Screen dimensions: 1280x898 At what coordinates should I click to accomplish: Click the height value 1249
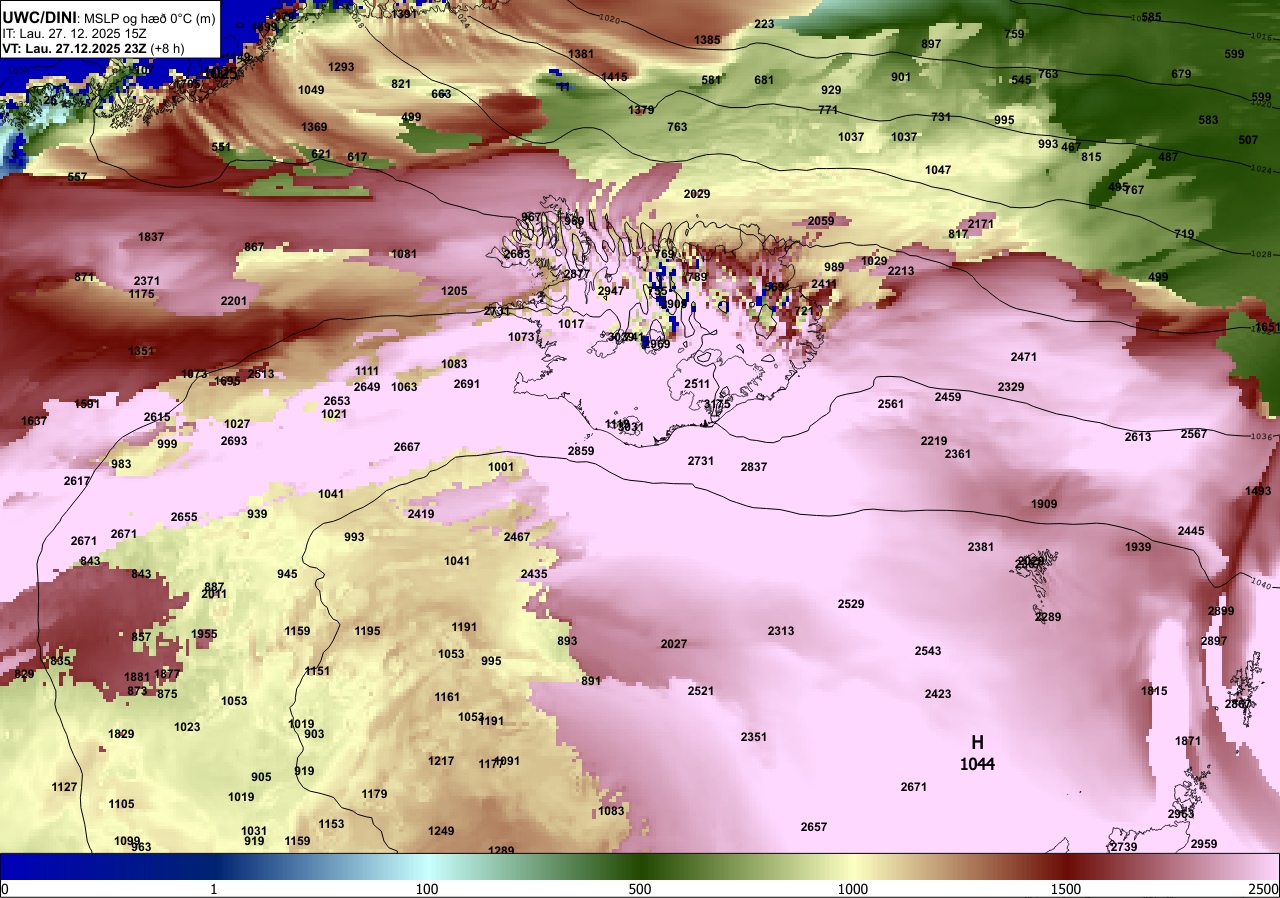click(441, 831)
